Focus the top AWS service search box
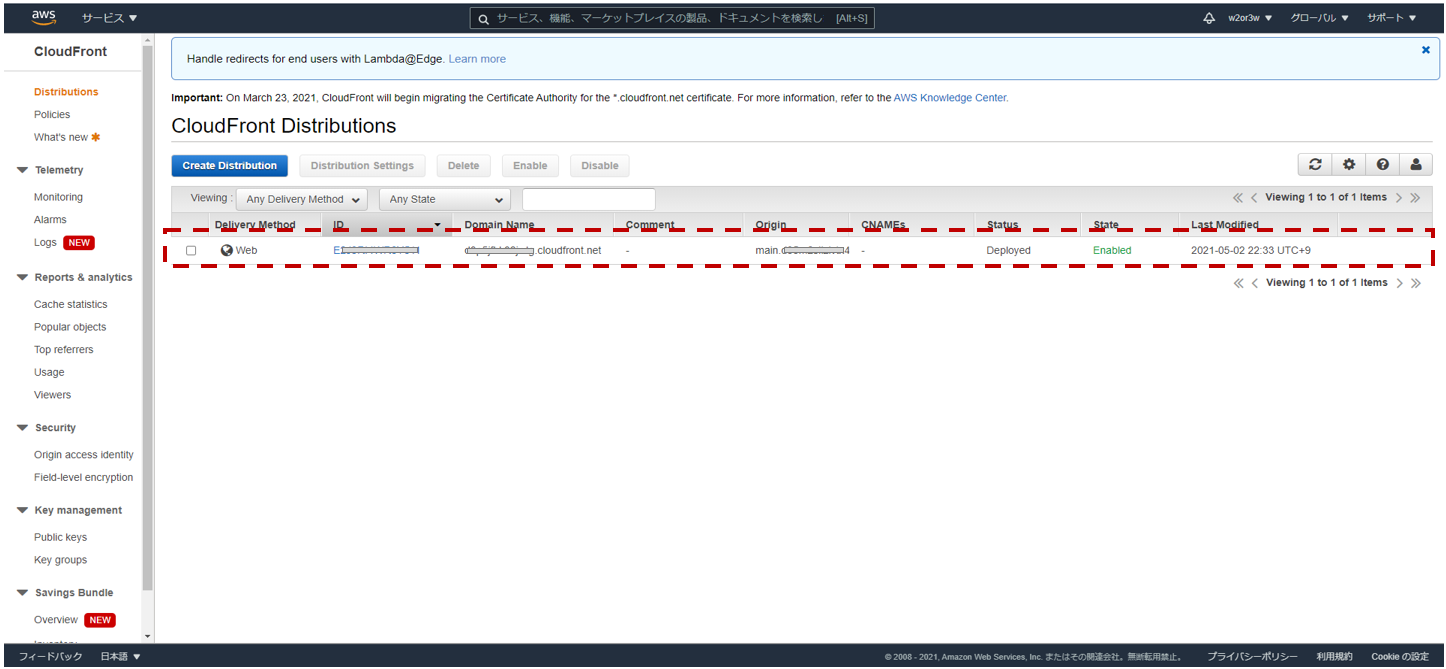The height and width of the screenshot is (669, 1446). (x=672, y=18)
